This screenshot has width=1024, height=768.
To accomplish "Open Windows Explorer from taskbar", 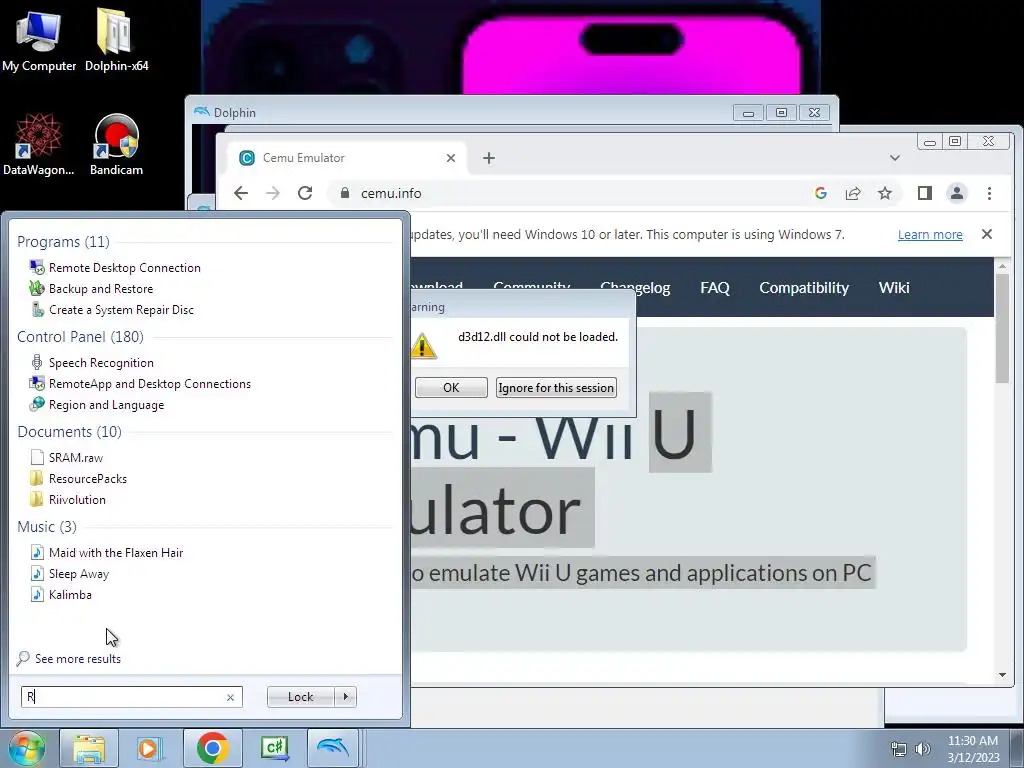I will (x=89, y=748).
